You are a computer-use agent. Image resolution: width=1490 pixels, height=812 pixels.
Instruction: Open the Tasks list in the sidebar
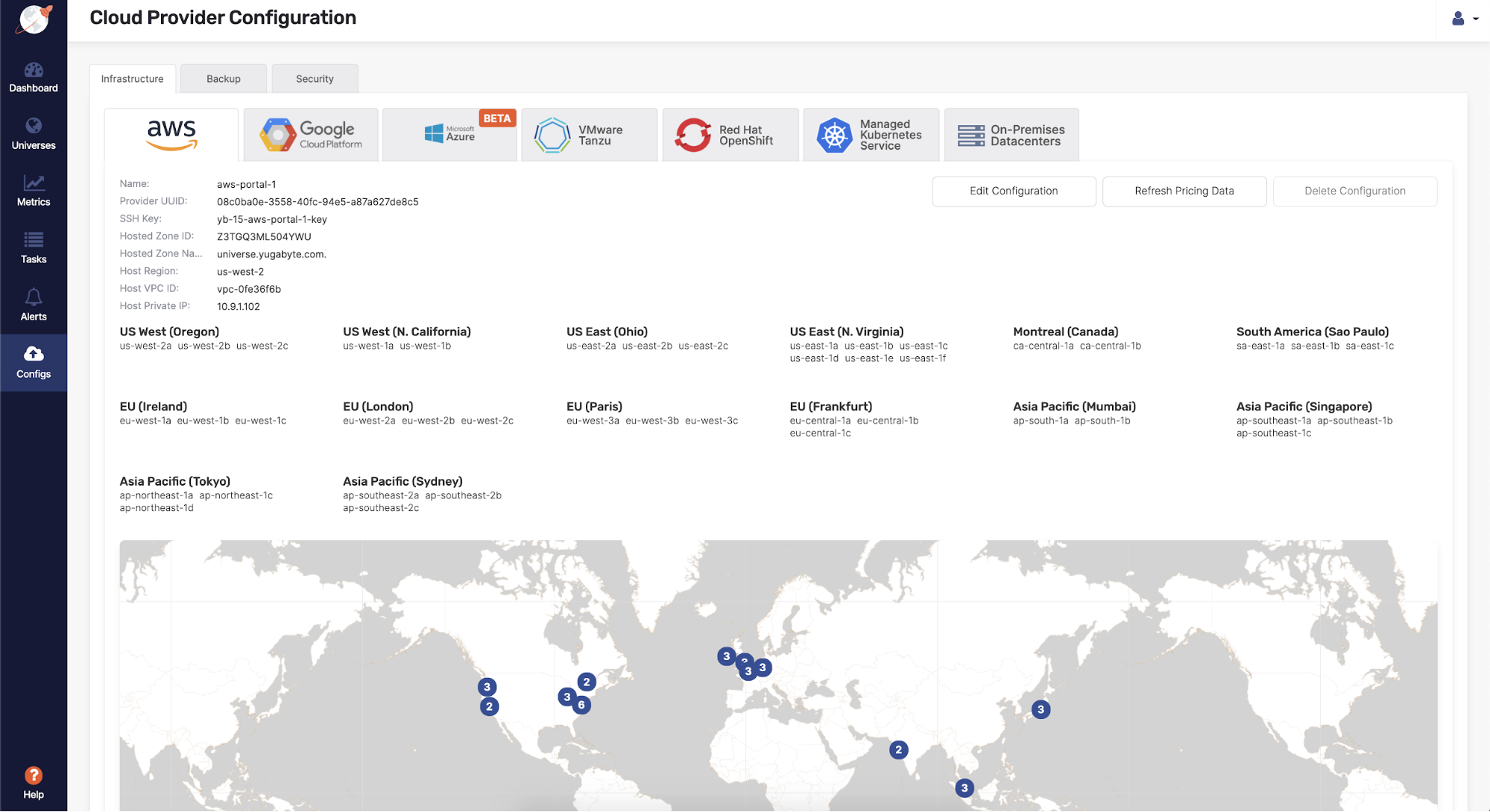(x=34, y=248)
